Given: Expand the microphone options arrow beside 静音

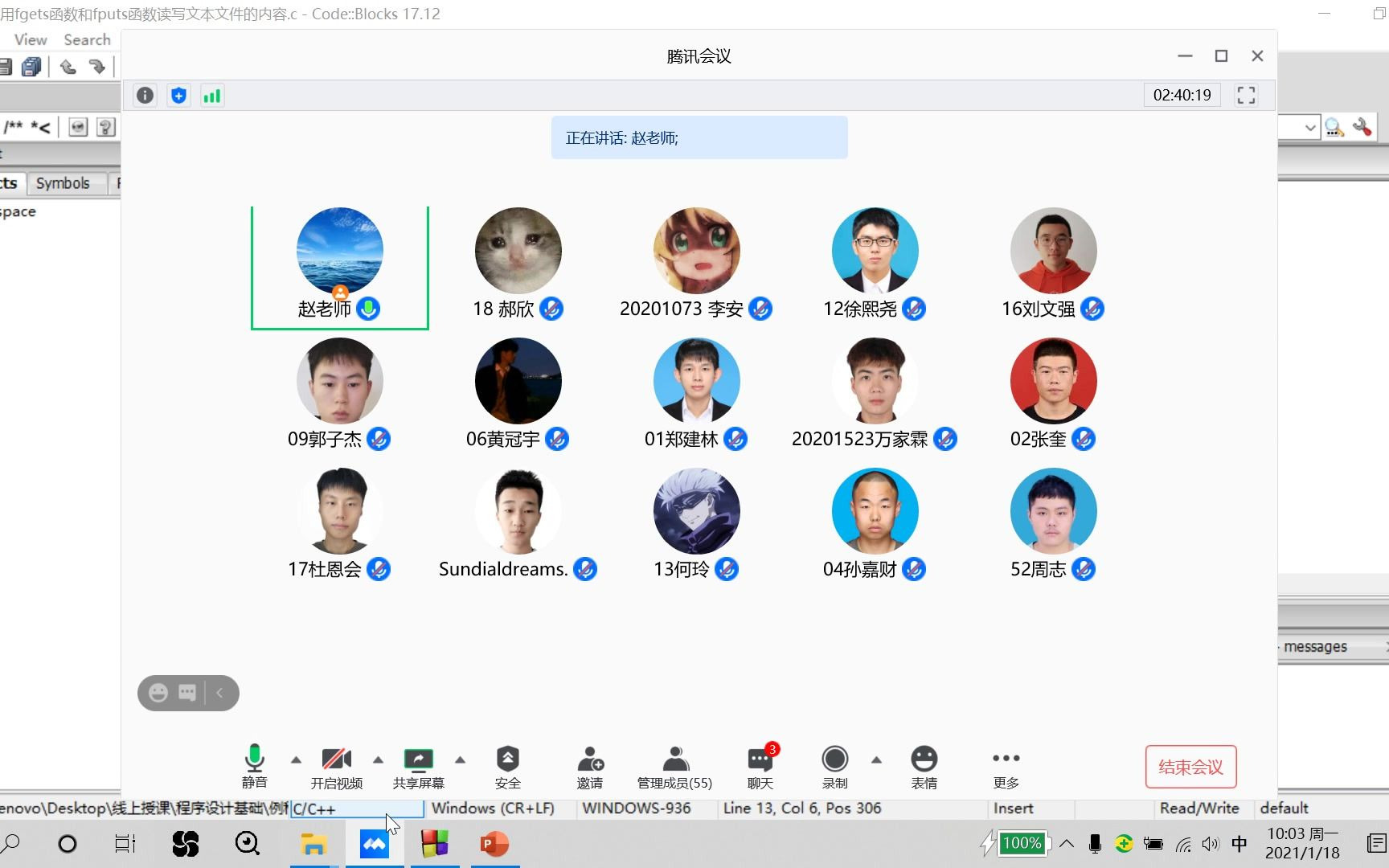Looking at the screenshot, I should click(296, 759).
